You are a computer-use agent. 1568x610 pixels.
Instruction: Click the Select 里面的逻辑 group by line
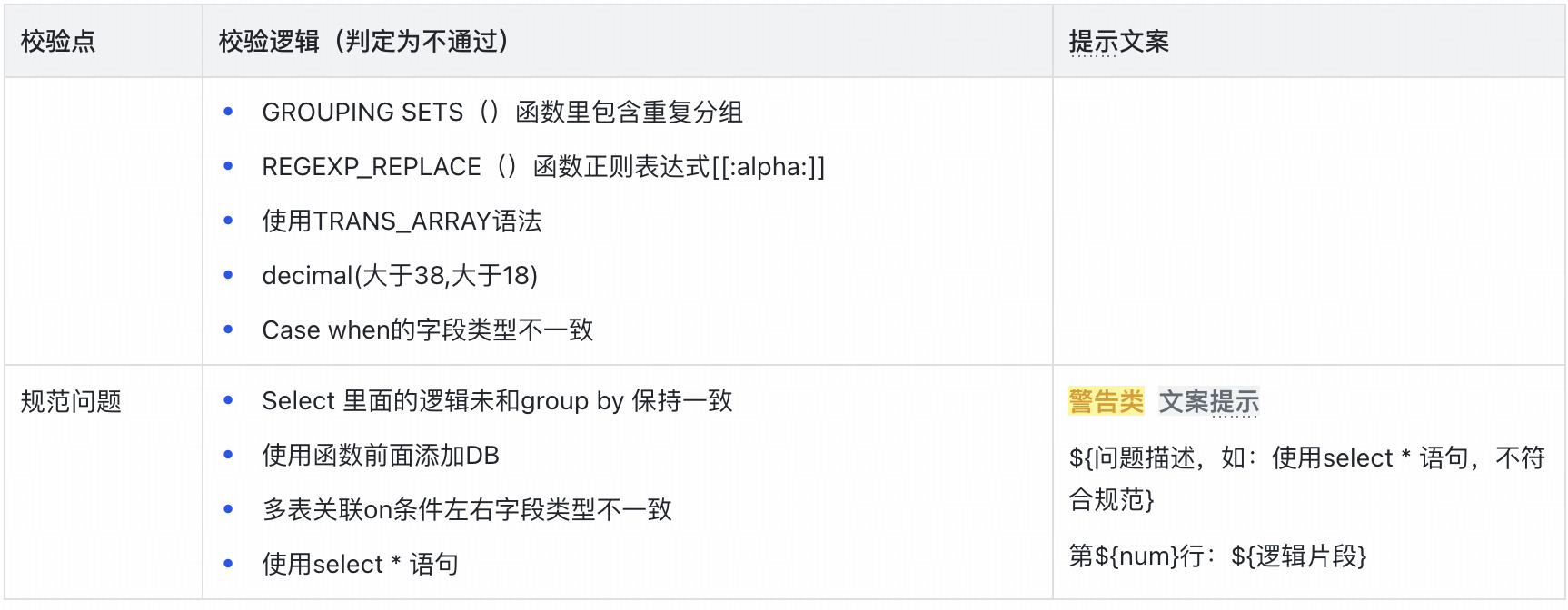pos(497,401)
